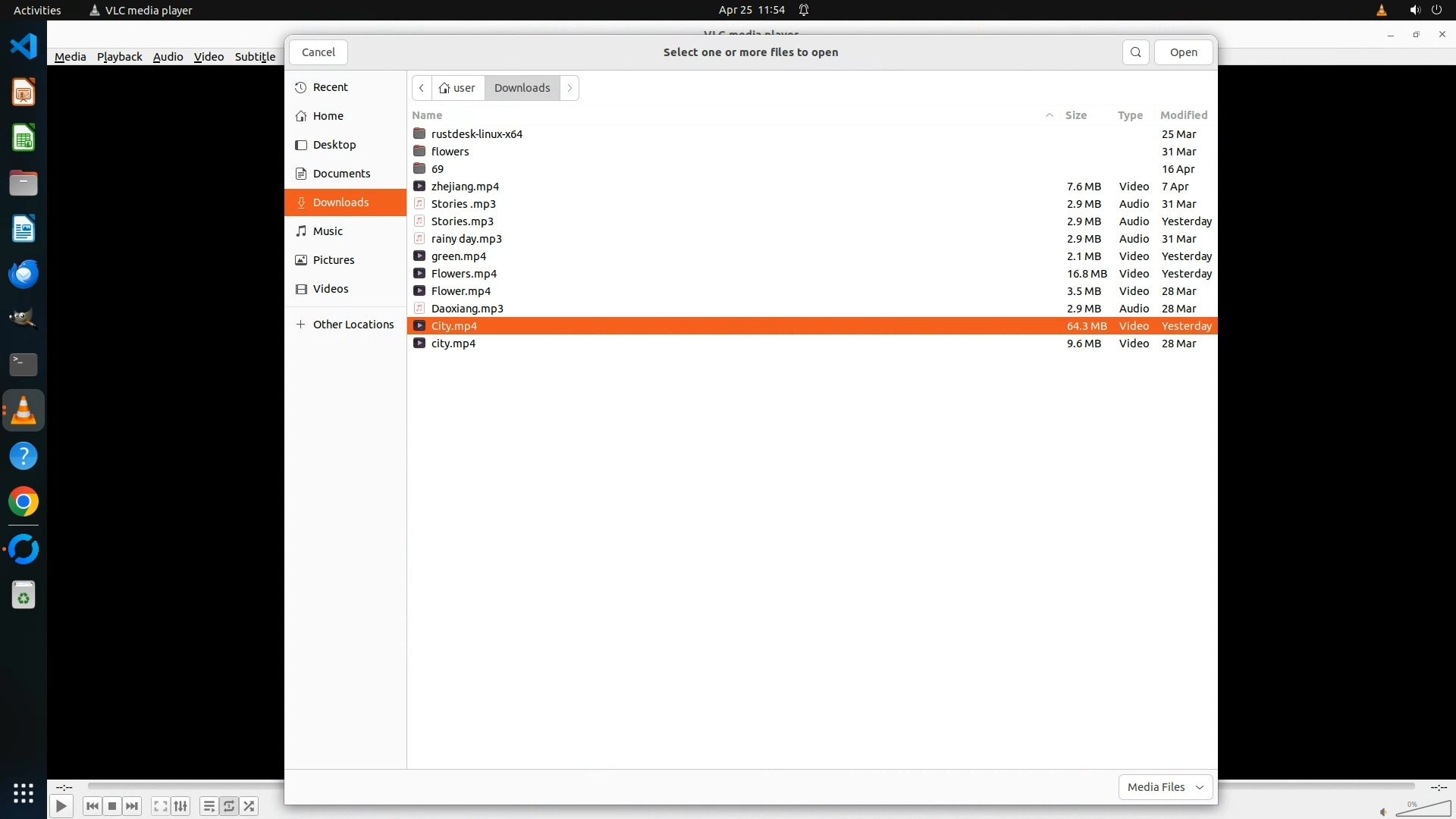The image size is (1456, 819).
Task: Adjust the VLC volume slider
Action: 1423,810
